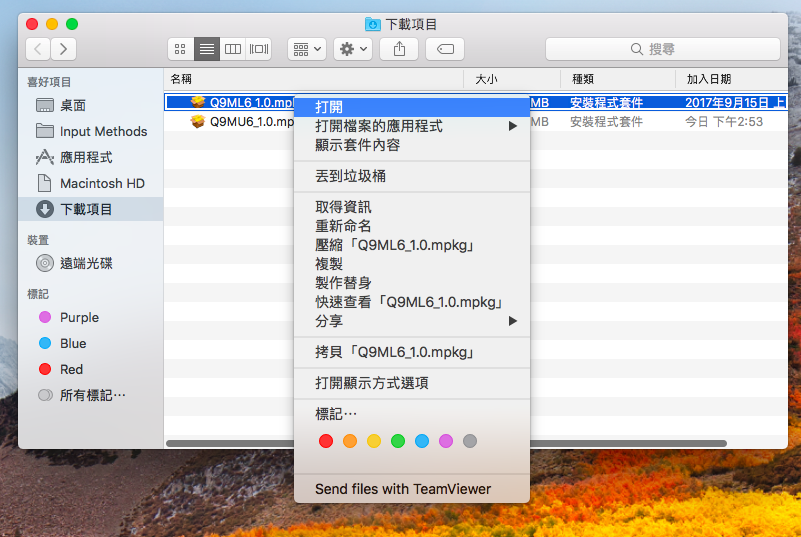Click the 搜尋 search field

point(663,49)
